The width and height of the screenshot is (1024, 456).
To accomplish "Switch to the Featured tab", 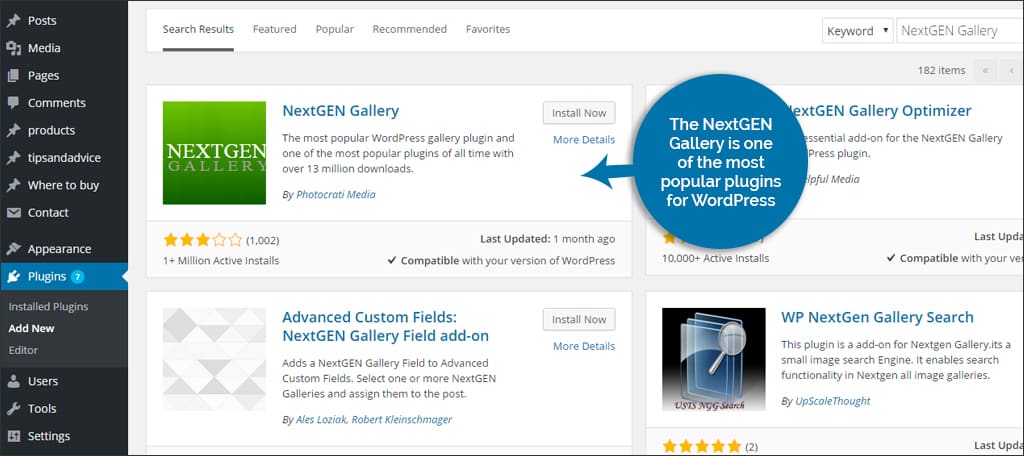I will point(274,29).
